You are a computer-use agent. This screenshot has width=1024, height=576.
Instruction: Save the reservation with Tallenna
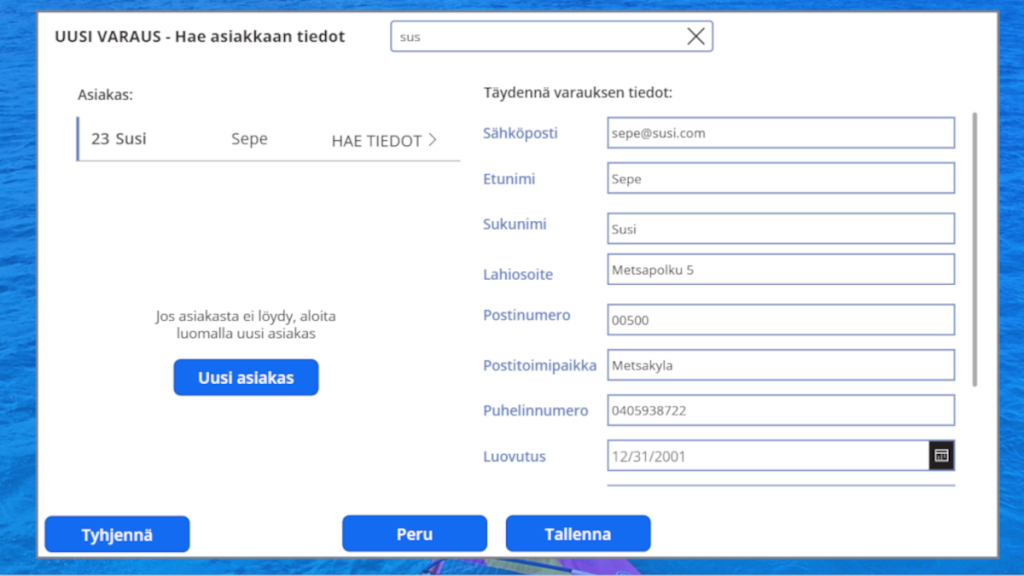pyautogui.click(x=578, y=534)
